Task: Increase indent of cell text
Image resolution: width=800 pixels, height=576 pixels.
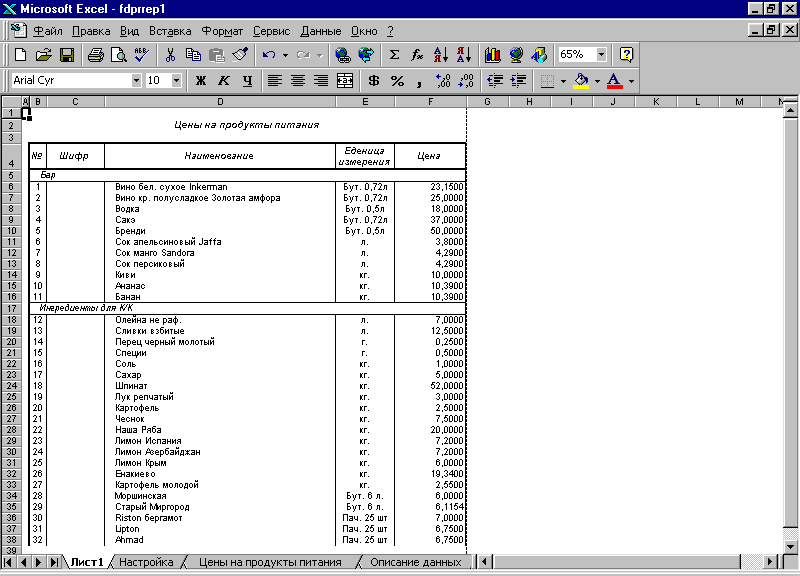Action: coord(518,81)
